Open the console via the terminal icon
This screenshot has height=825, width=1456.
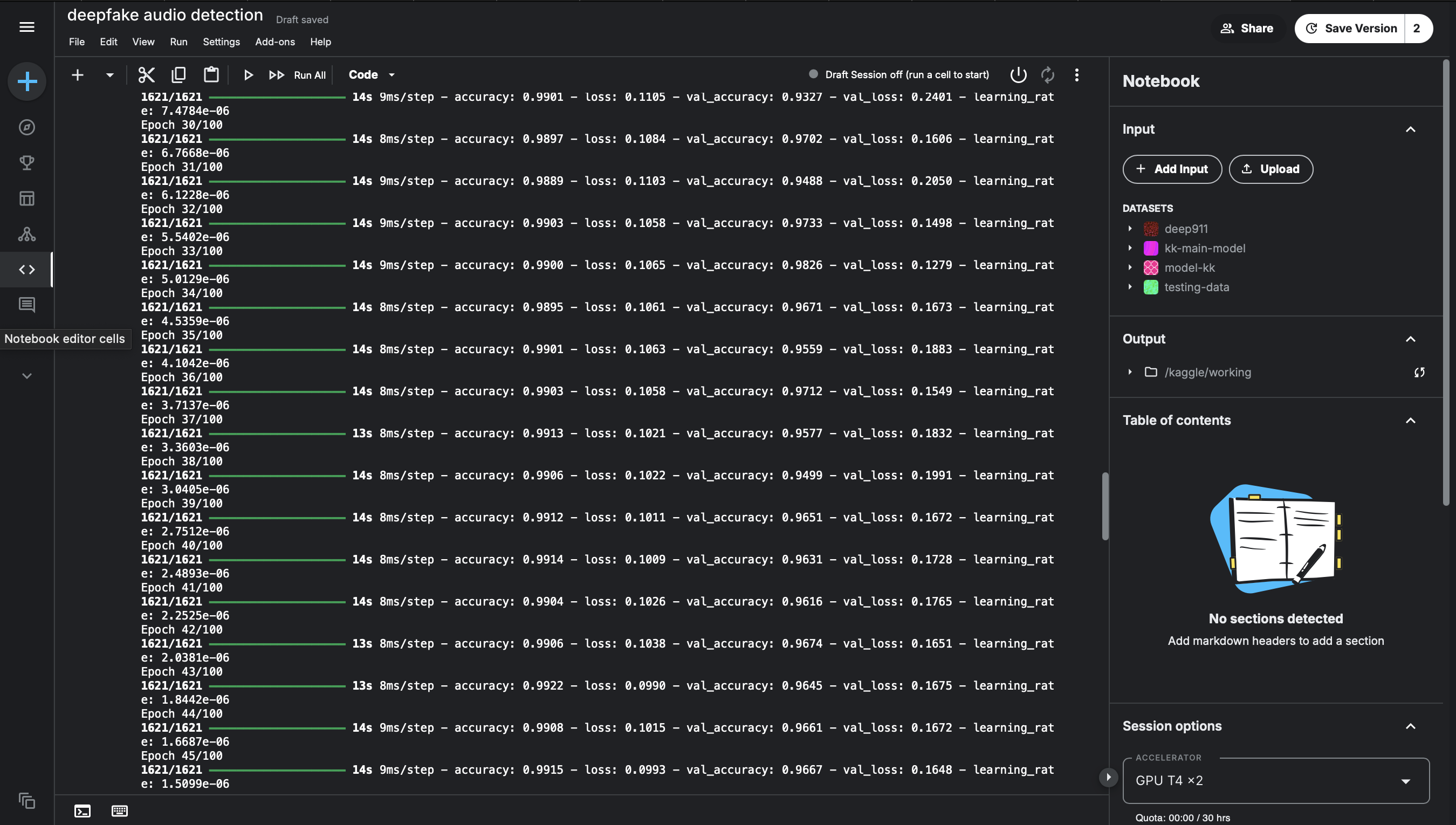click(82, 811)
